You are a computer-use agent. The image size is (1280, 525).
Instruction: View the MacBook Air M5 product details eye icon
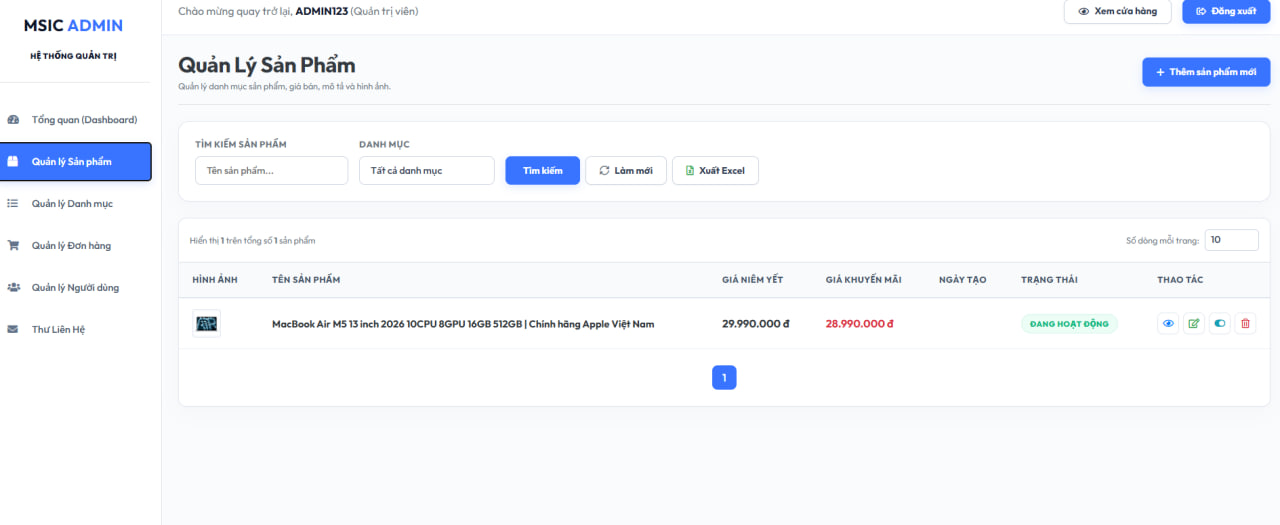point(1168,323)
